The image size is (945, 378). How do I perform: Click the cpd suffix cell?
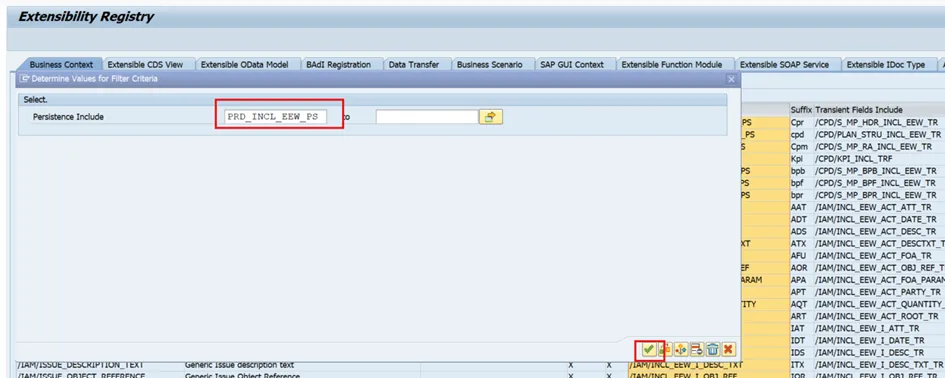801,134
